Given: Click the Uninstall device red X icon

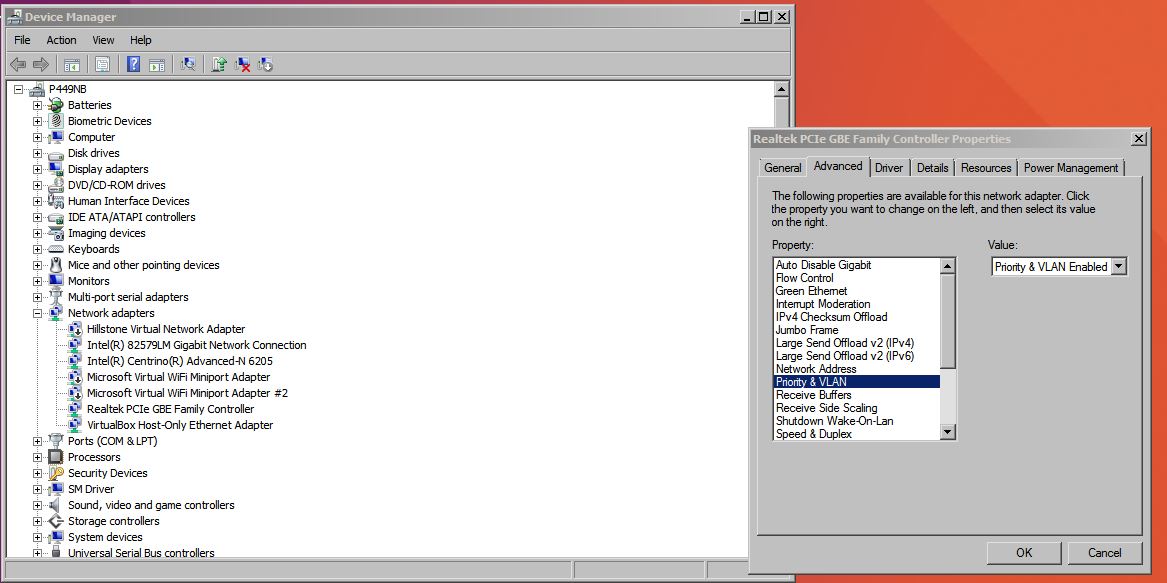Looking at the screenshot, I should [242, 65].
